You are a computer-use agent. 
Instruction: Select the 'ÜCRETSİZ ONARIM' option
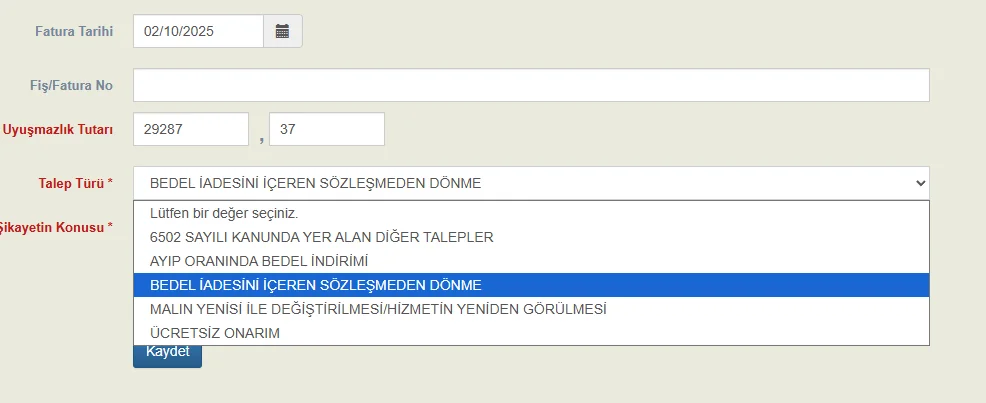(x=214, y=333)
